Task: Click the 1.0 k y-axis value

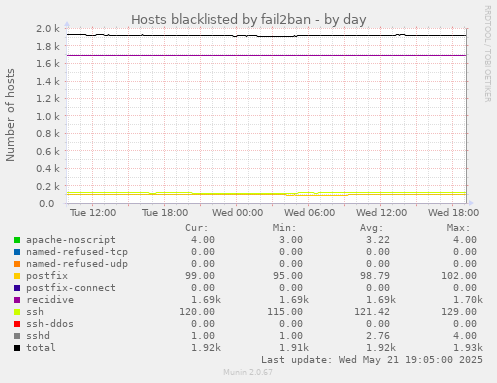Action: (48, 116)
